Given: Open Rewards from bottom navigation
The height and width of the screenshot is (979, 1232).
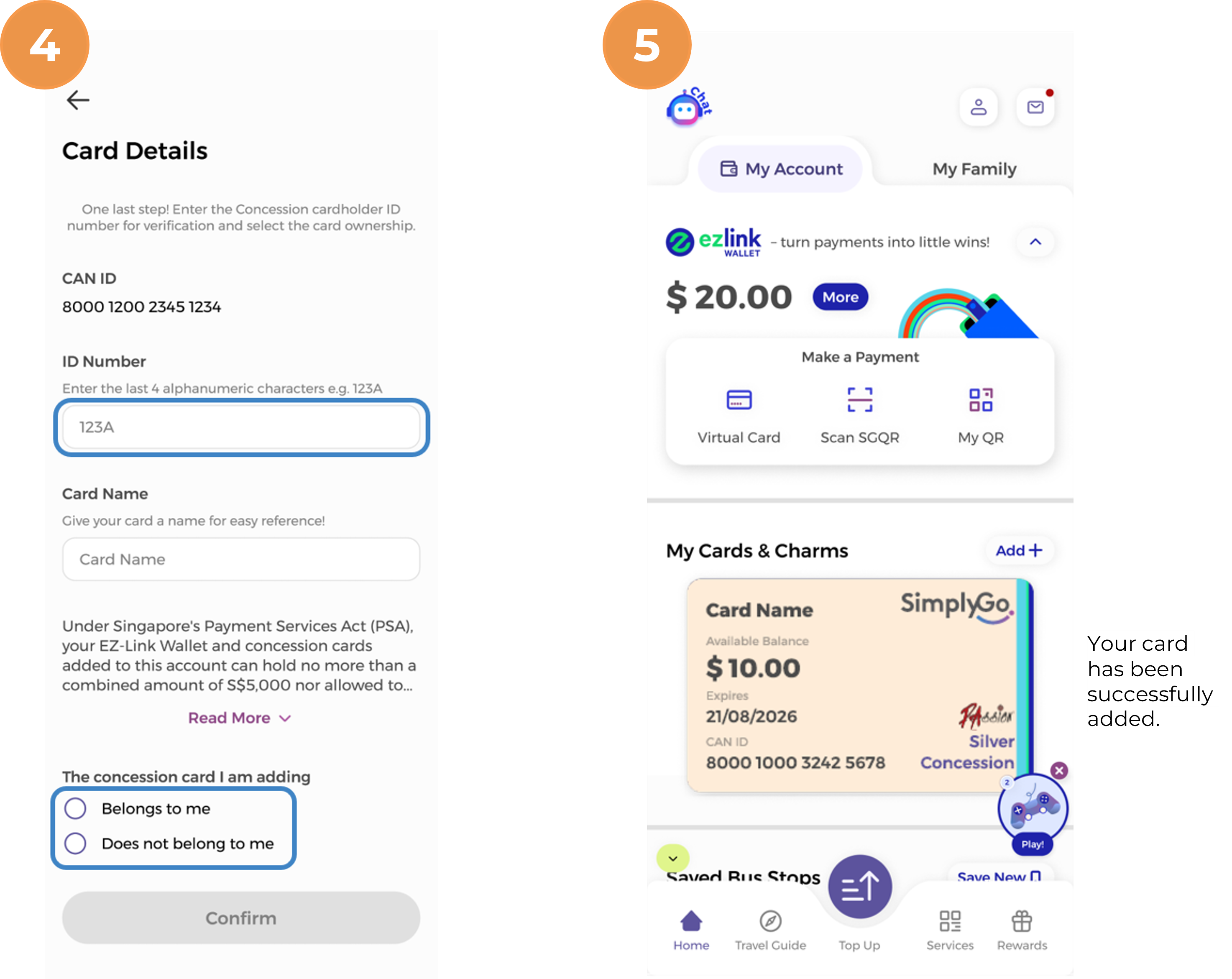Looking at the screenshot, I should 1021,929.
